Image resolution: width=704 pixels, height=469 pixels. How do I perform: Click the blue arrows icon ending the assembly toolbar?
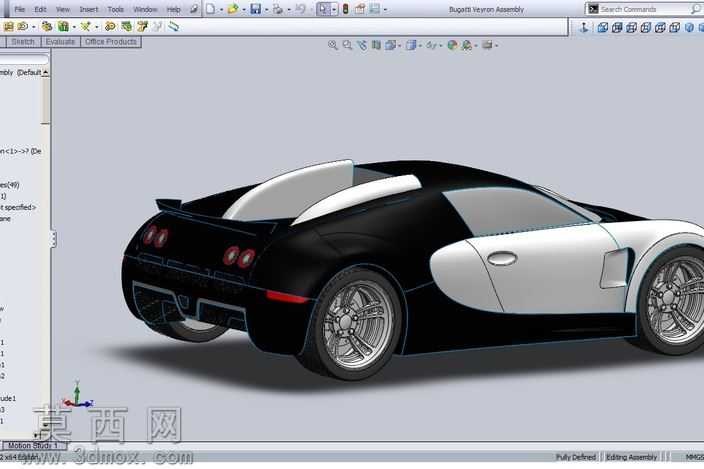pos(173,26)
